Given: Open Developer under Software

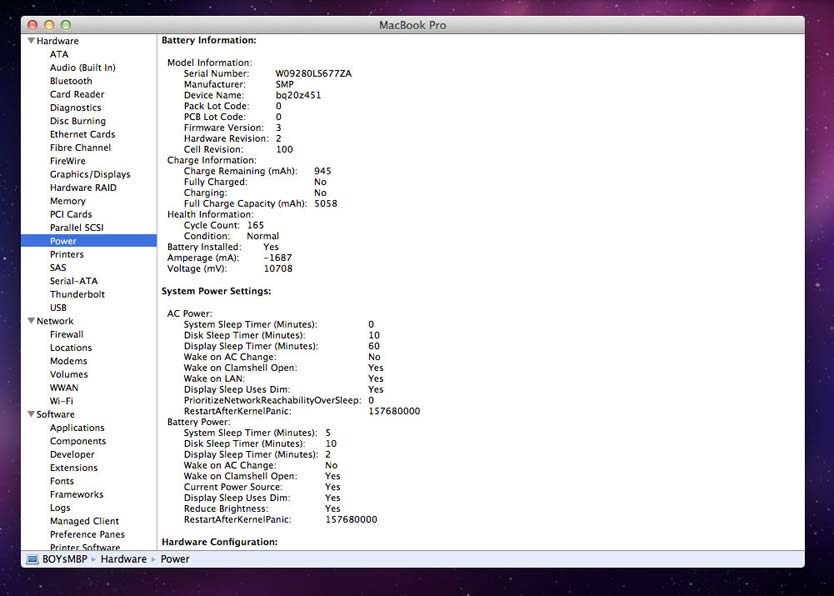Looking at the screenshot, I should (72, 454).
